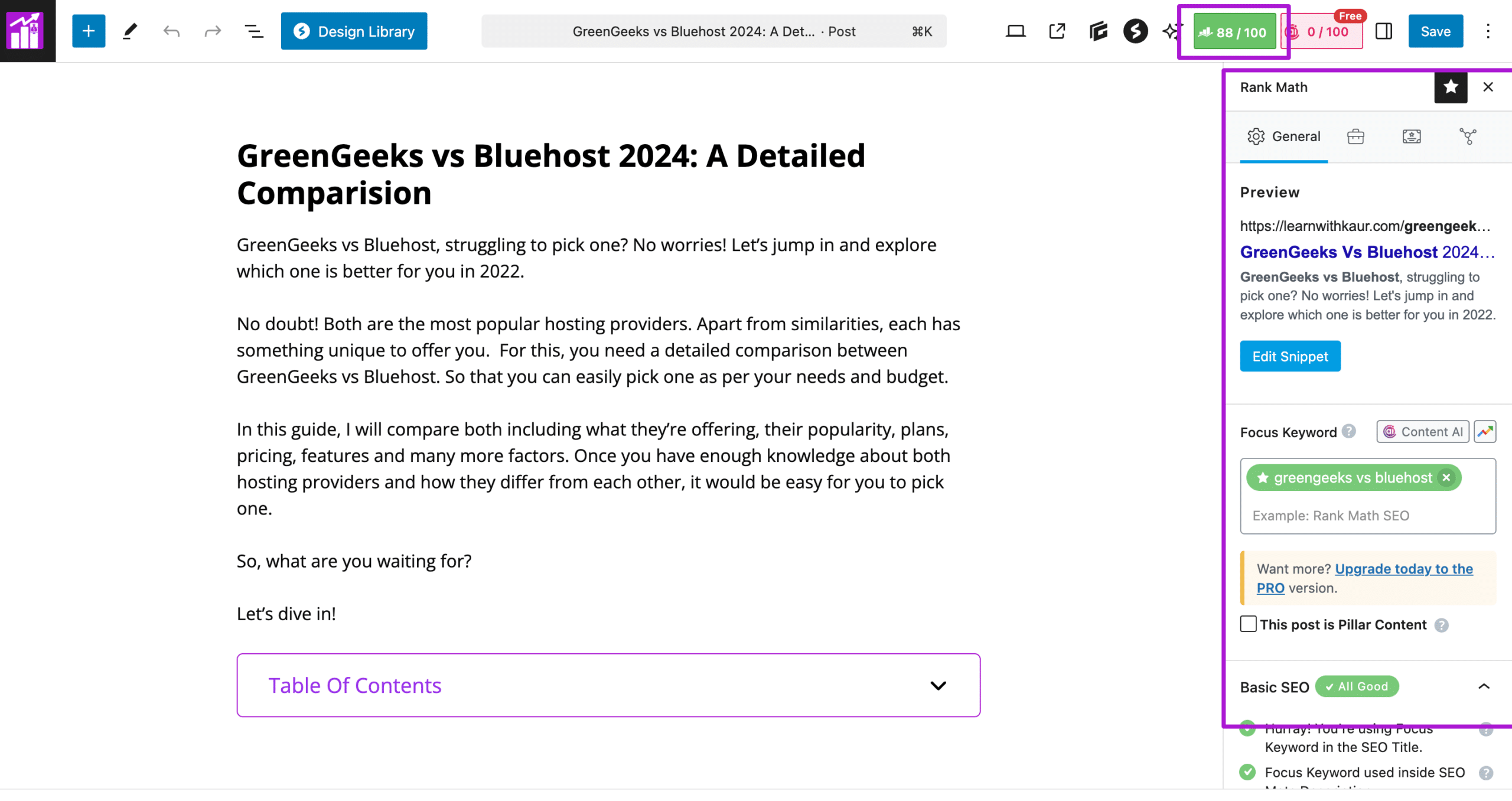This screenshot has width=1512, height=801.
Task: Open Rank Math's Advanced briefcase tab
Action: 1355,136
